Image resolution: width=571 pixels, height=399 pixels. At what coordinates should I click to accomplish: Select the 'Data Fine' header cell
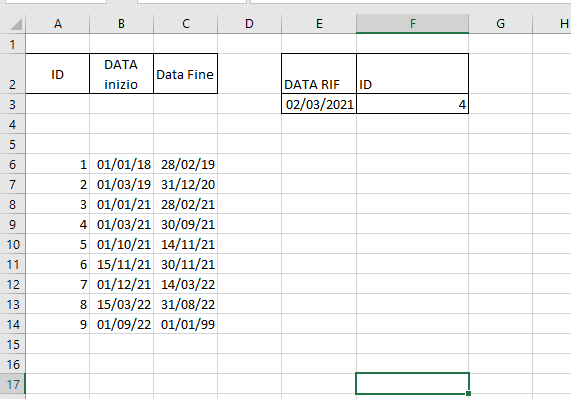pyautogui.click(x=185, y=74)
